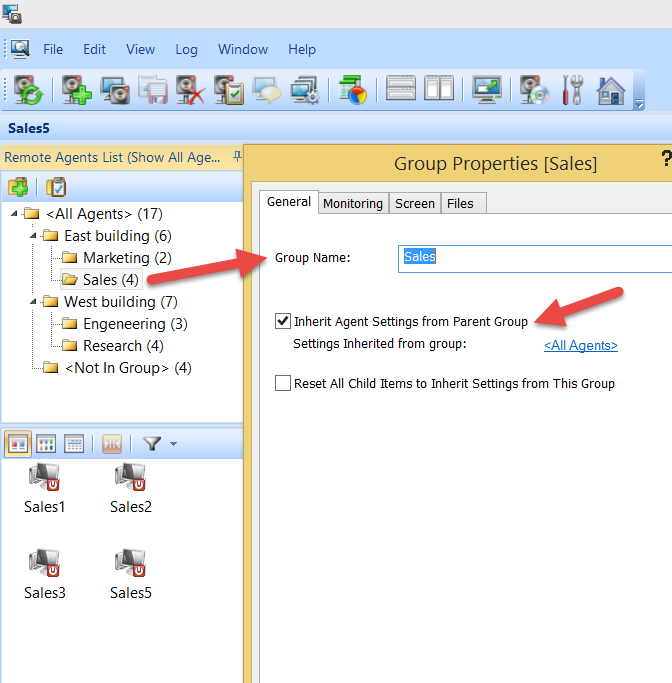
Task: Select the Research (4) group
Action: click(x=123, y=345)
